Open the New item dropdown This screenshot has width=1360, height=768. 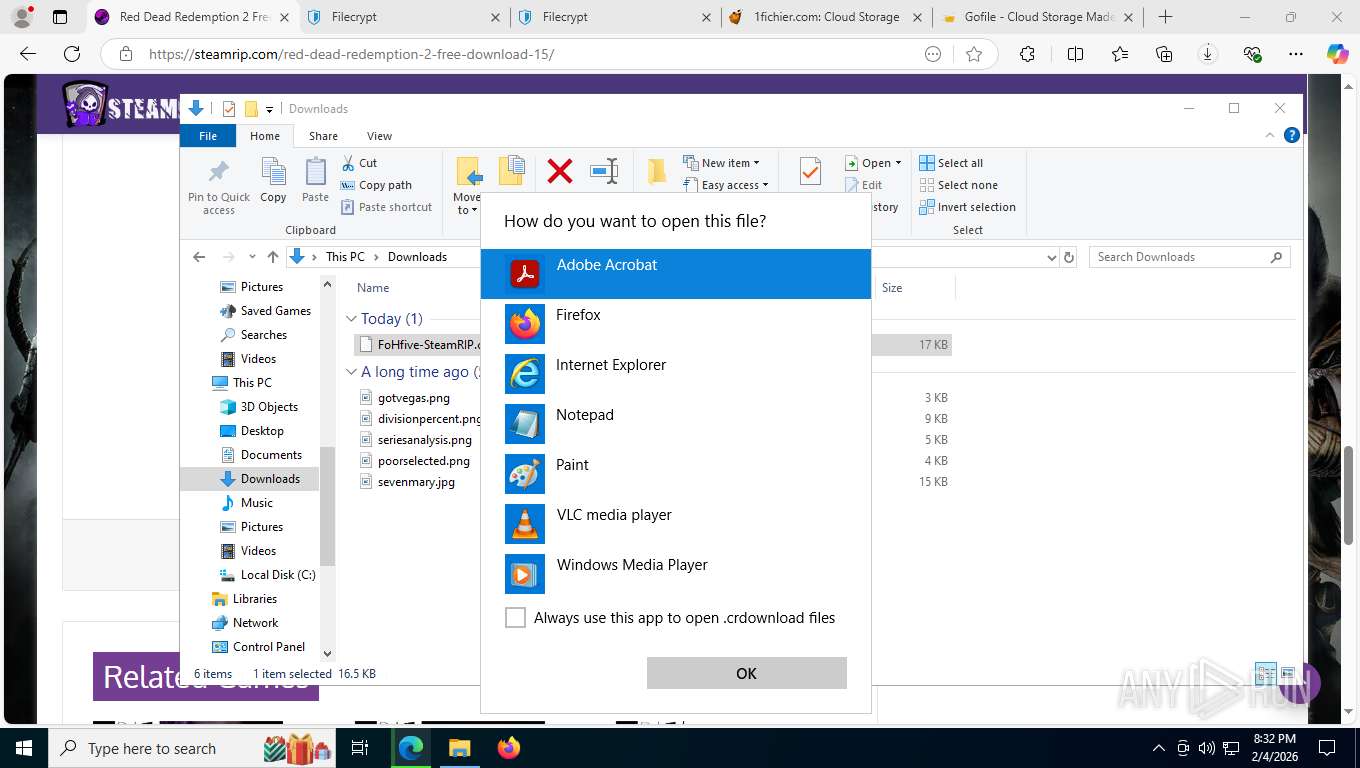coord(721,163)
